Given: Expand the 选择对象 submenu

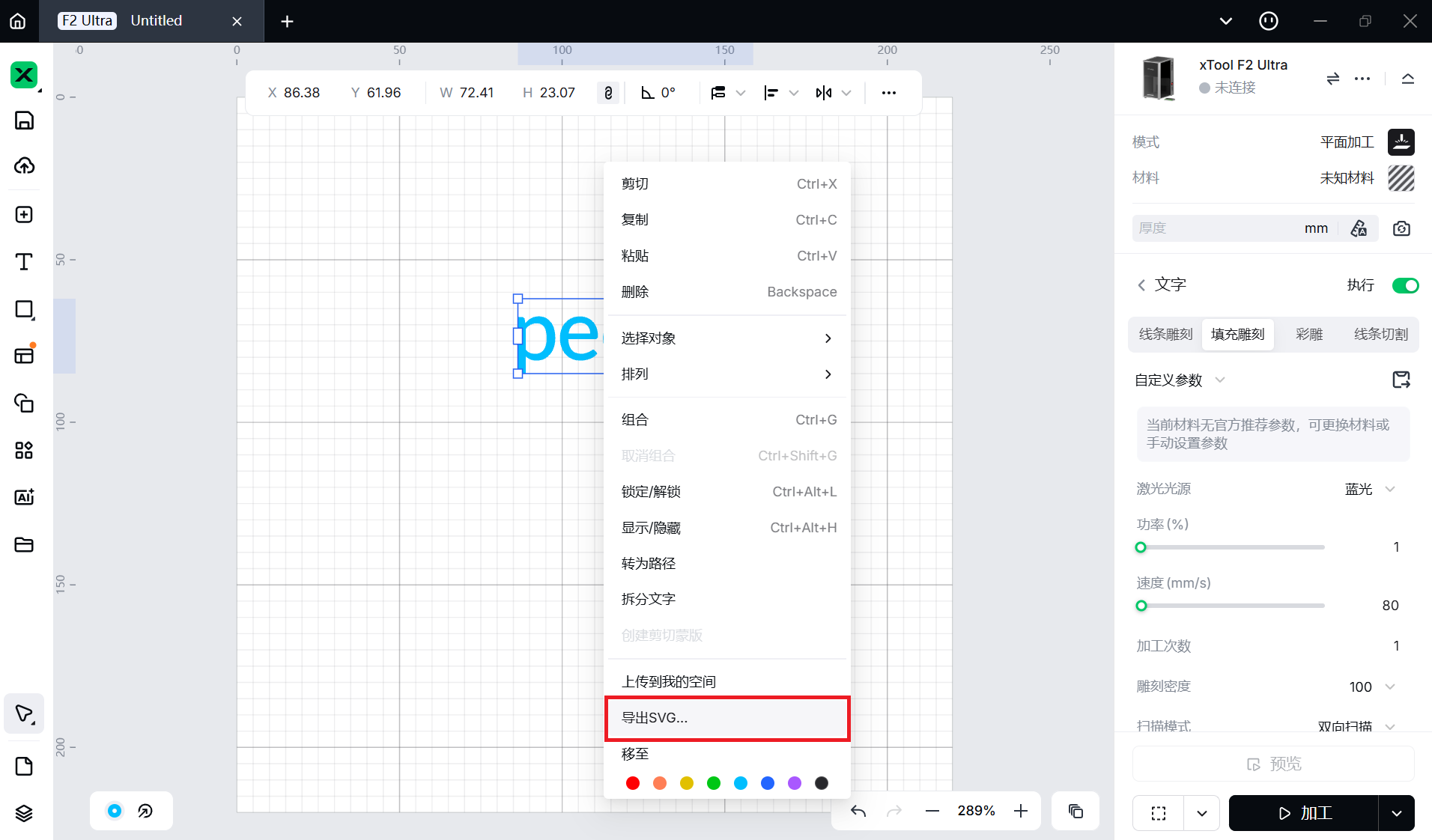Looking at the screenshot, I should pos(726,338).
